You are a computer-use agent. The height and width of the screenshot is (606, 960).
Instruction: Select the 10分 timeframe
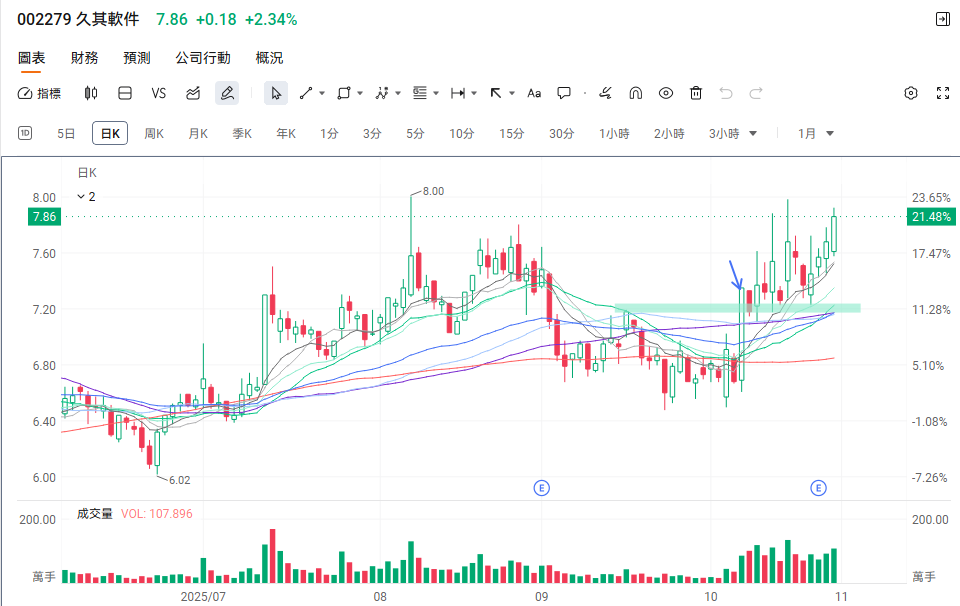coord(462,133)
